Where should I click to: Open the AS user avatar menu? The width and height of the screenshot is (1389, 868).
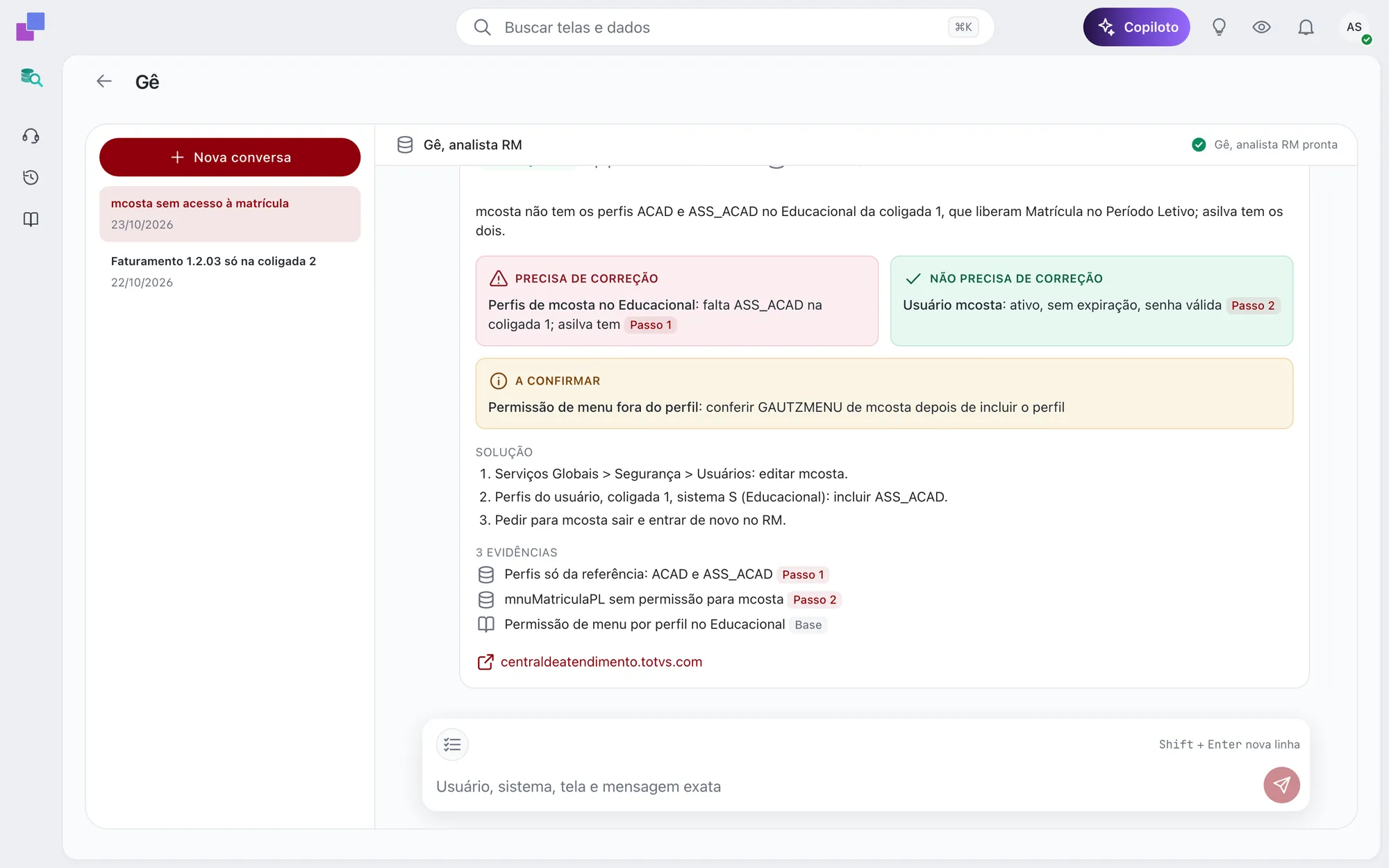point(1354,27)
